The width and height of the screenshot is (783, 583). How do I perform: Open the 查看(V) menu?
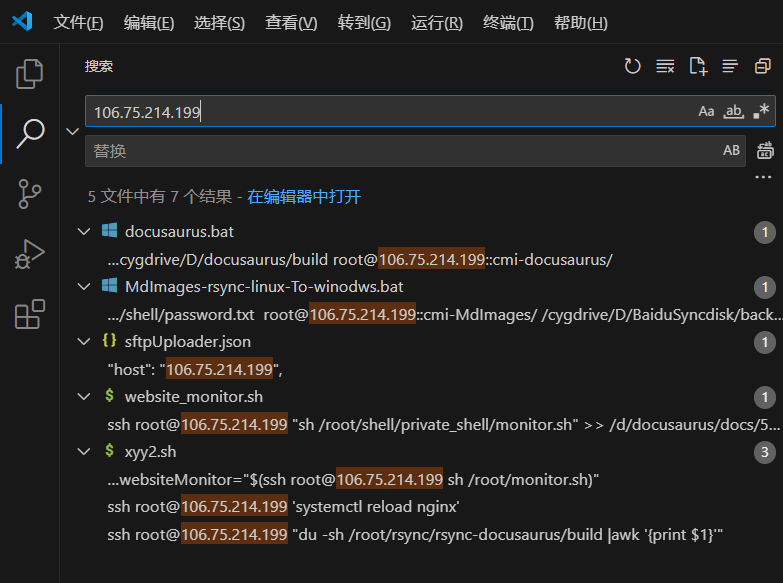coord(291,22)
